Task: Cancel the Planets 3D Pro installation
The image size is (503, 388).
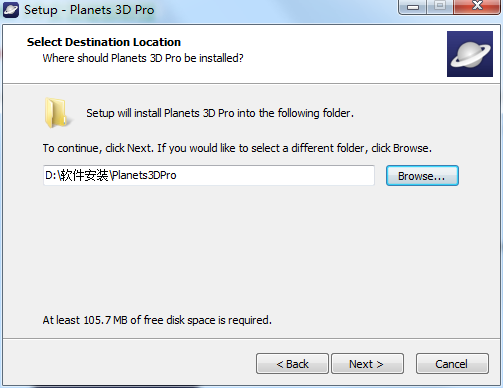Action: pos(452,364)
